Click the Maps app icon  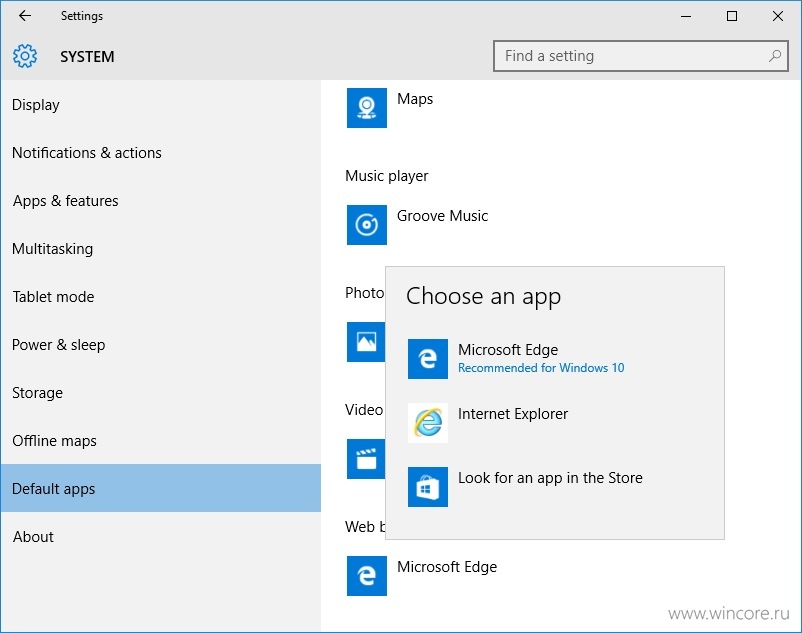(367, 108)
